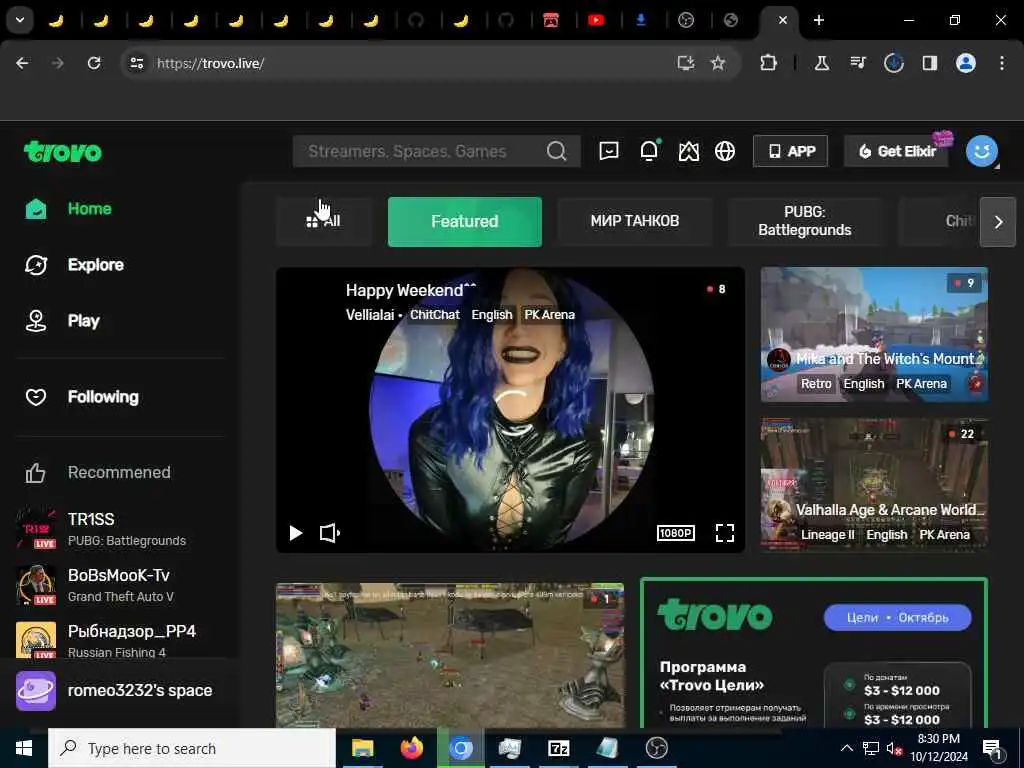Reload the page in the browser
The height and width of the screenshot is (768, 1024).
(94, 63)
